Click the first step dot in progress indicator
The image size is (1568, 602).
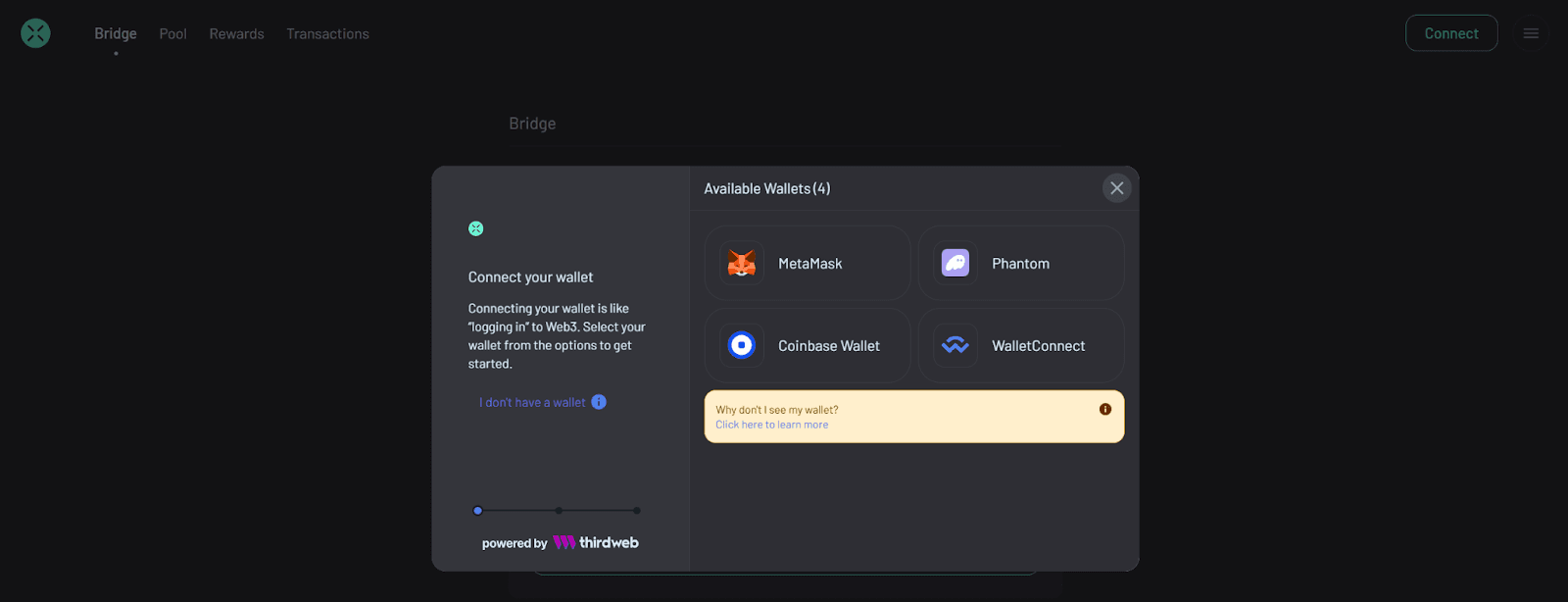[478, 511]
